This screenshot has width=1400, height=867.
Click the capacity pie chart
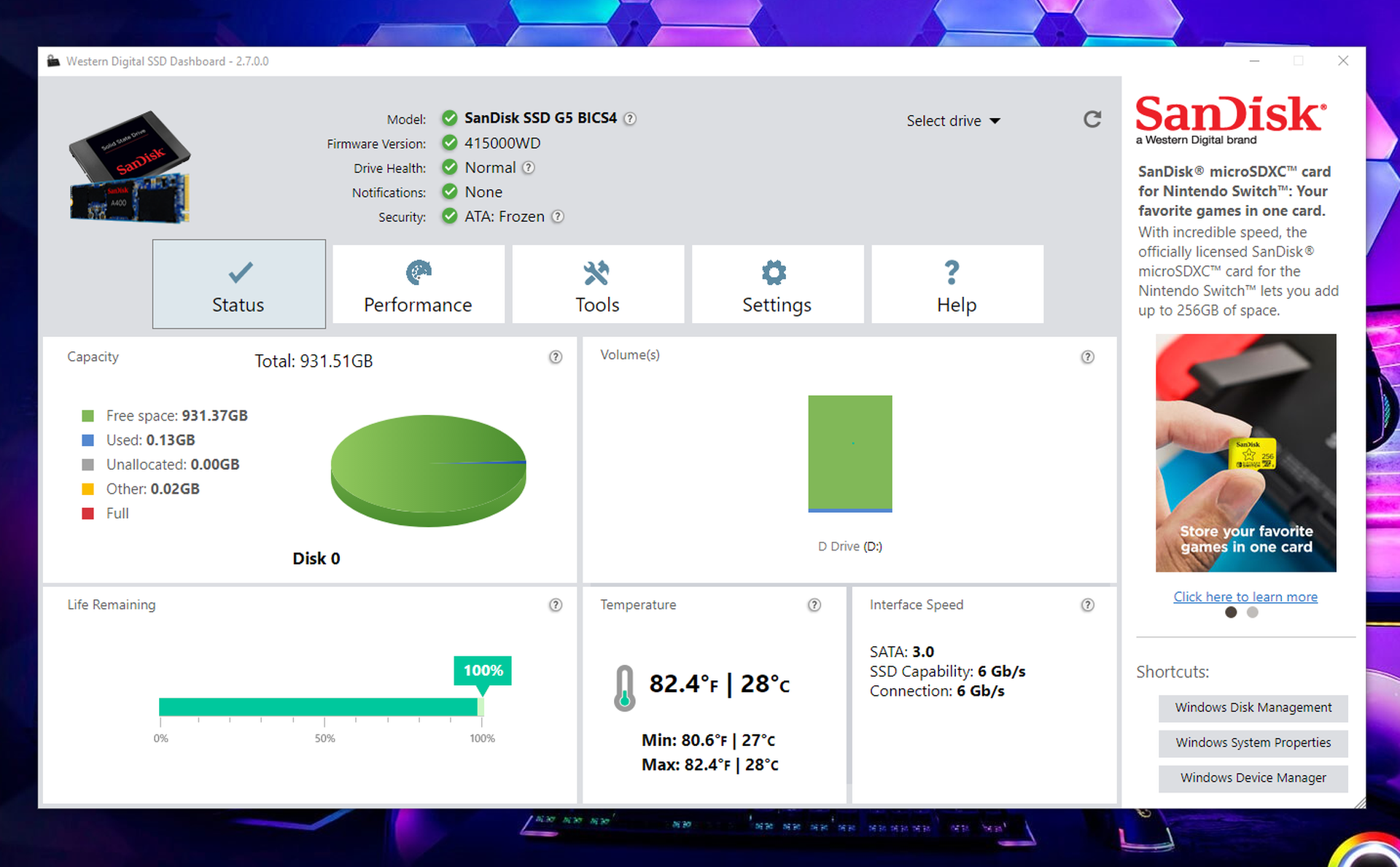(x=429, y=470)
